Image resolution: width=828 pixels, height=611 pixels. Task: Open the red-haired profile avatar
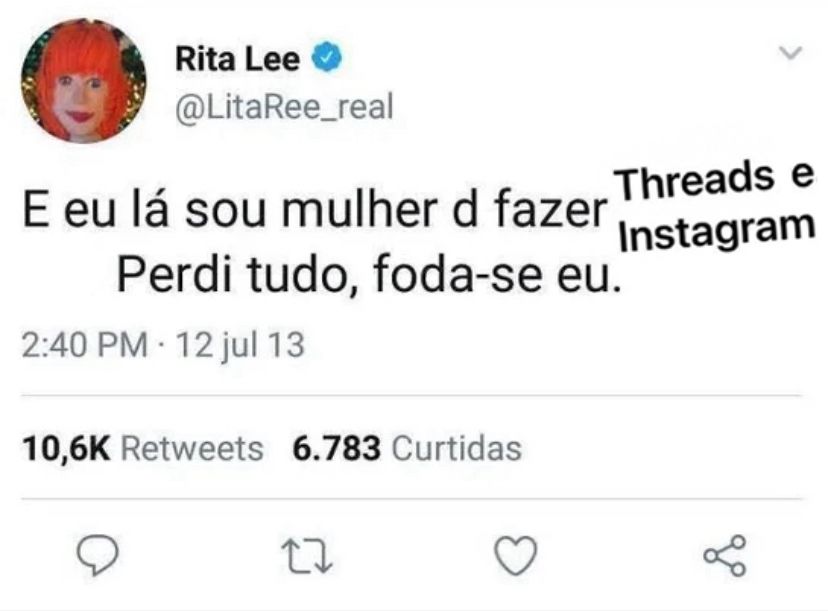point(83,82)
